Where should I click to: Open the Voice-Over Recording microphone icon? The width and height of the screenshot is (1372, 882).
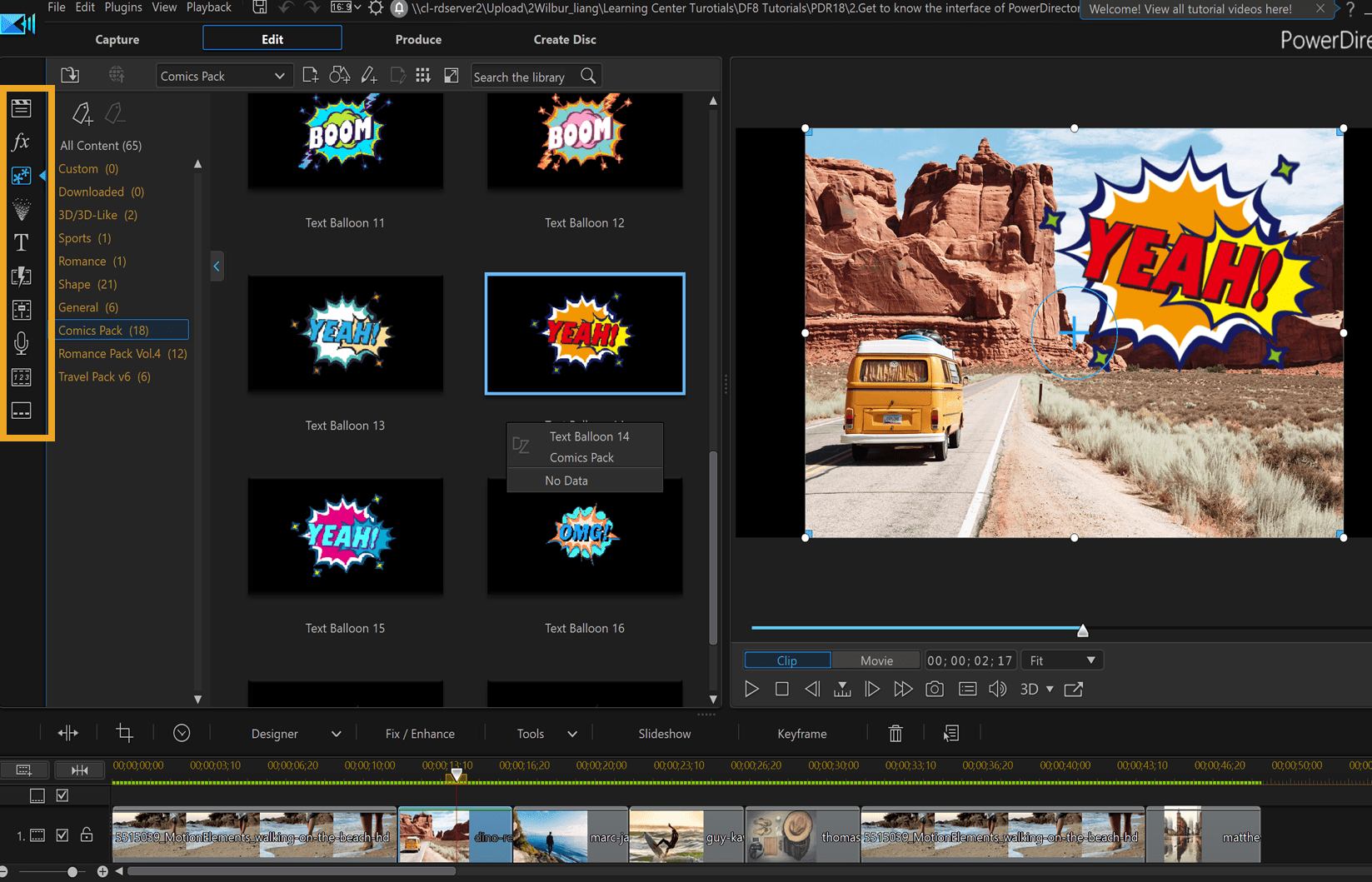[x=22, y=343]
